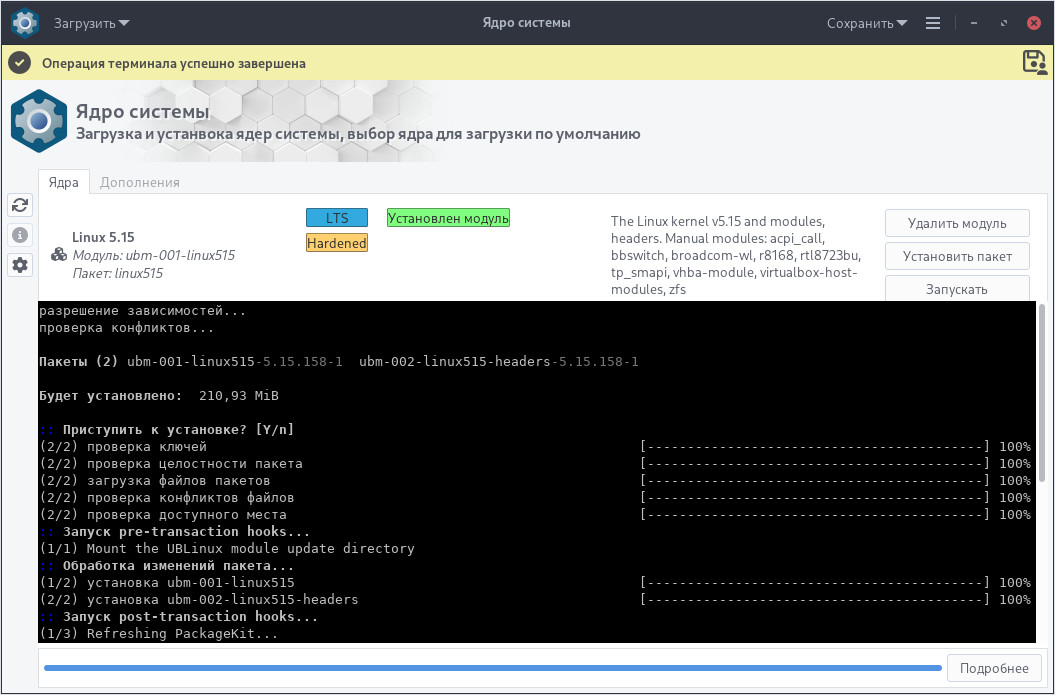Click the info icon in the sidebar
1055x695 pixels.
pos(20,235)
